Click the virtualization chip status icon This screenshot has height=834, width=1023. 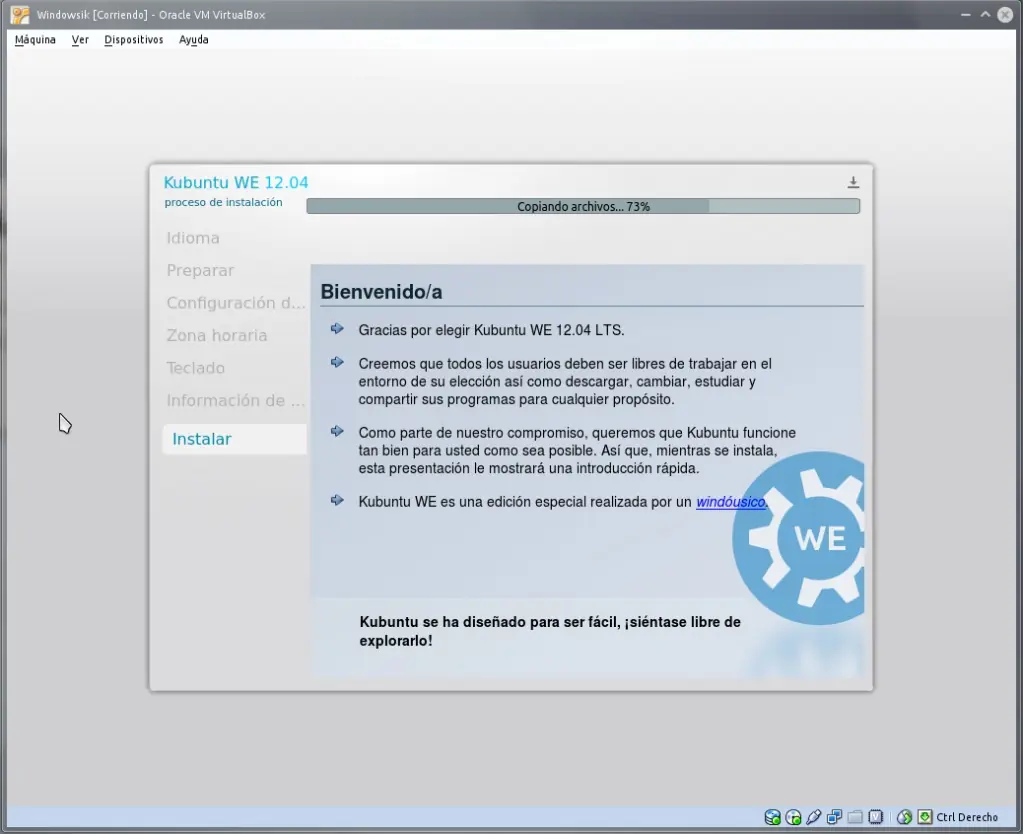(x=876, y=817)
